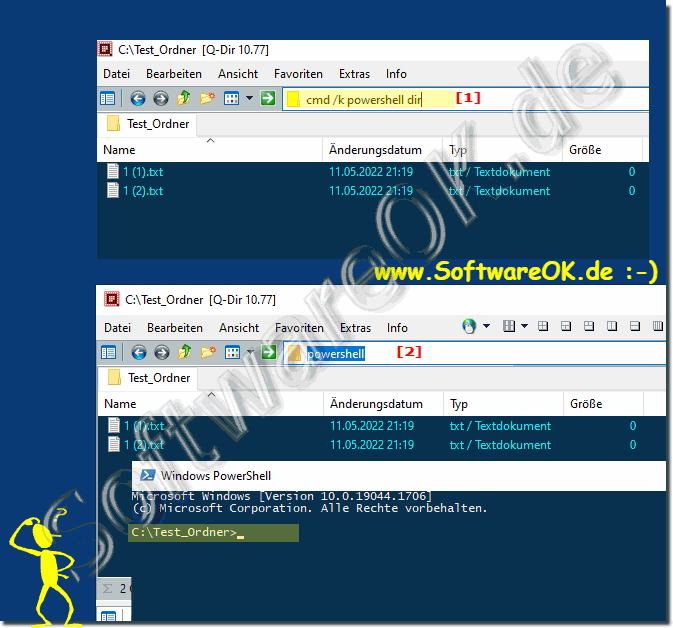Open Extras menu in upper Q-Dir window
Viewport: 673px width, 628px height.
354,74
